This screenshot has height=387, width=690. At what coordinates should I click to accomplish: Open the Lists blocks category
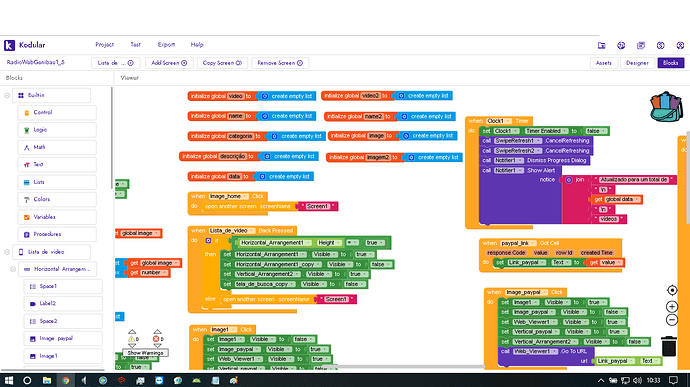point(57,182)
